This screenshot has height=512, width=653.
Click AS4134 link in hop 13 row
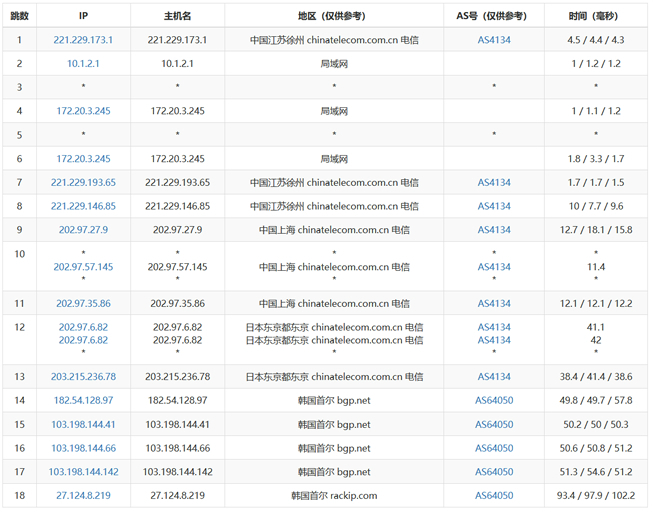pos(494,377)
